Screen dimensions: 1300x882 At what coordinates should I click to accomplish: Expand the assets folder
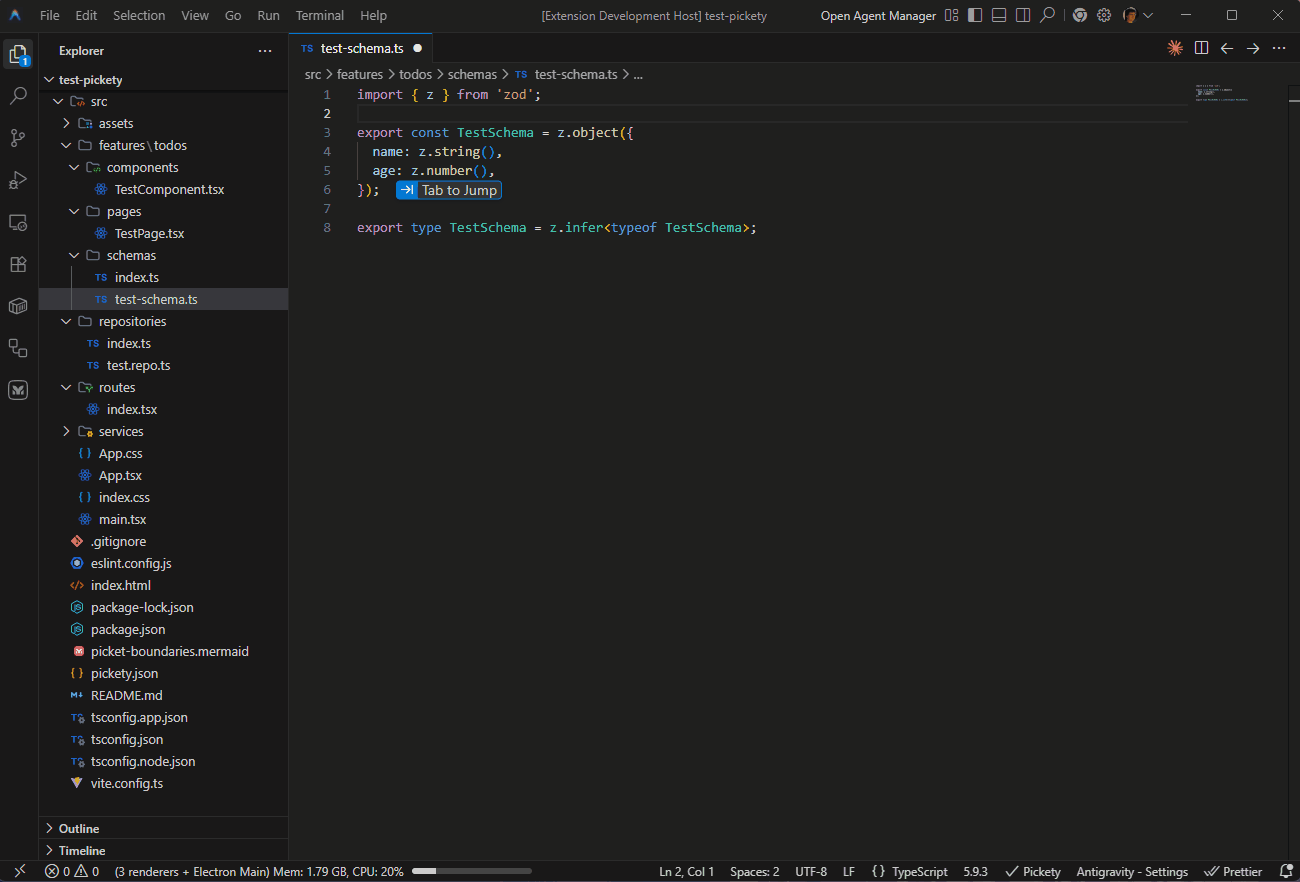pos(66,123)
